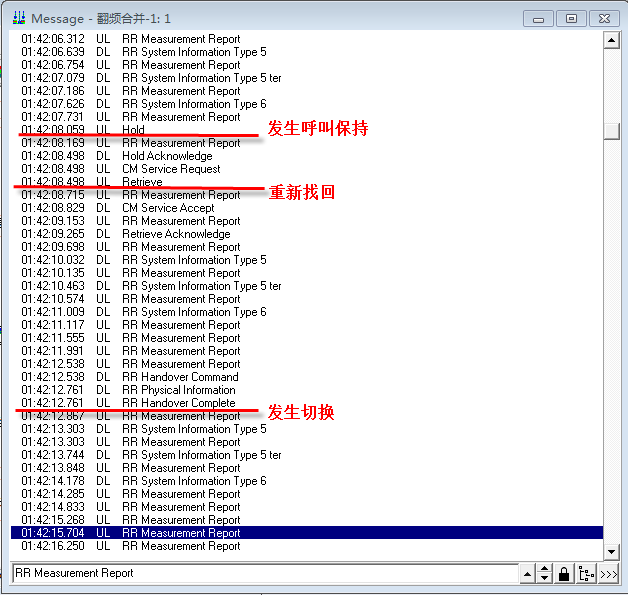Select the RR Handover Complete row
Screen dimensions: 628x595
[307, 403]
